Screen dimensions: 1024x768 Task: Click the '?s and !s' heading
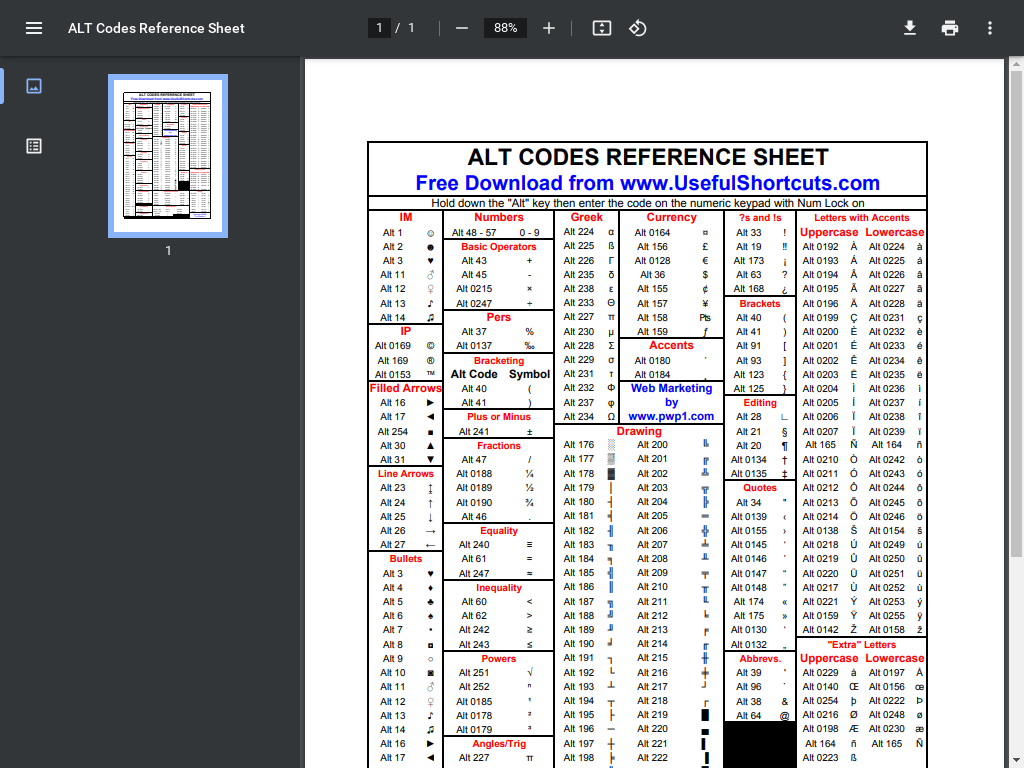pos(760,218)
